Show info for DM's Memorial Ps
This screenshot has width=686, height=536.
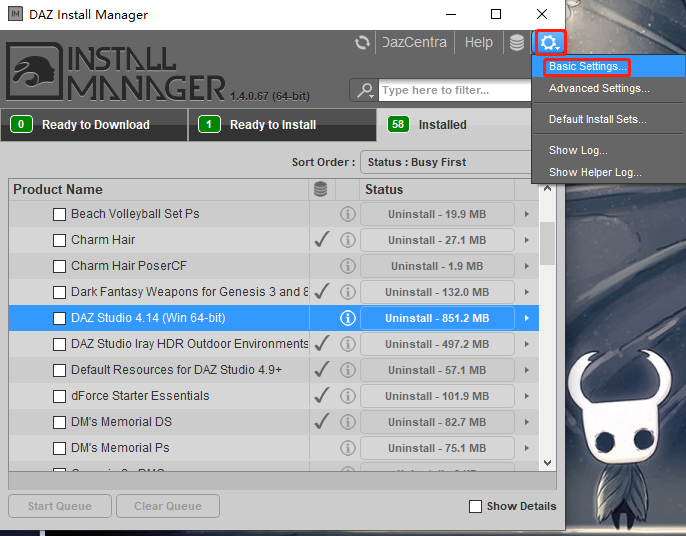[x=348, y=448]
